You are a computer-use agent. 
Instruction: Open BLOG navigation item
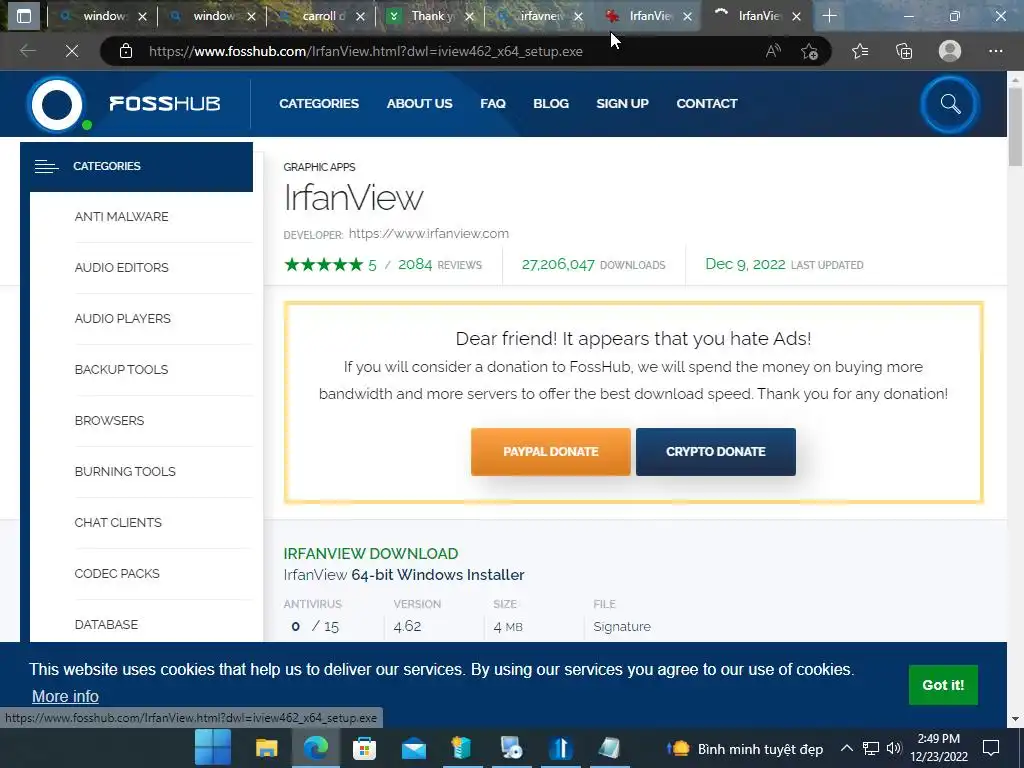551,104
